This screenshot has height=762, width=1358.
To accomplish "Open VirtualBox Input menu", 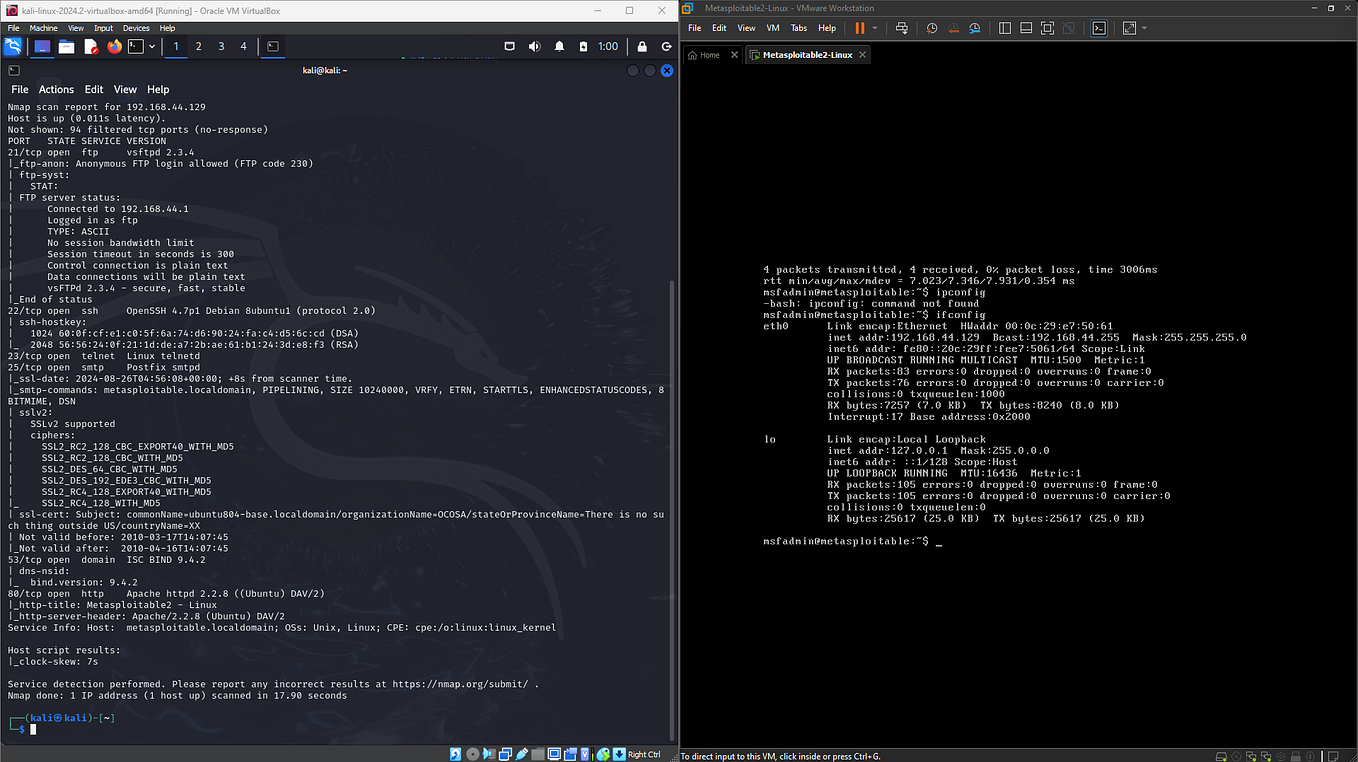I will [x=104, y=28].
